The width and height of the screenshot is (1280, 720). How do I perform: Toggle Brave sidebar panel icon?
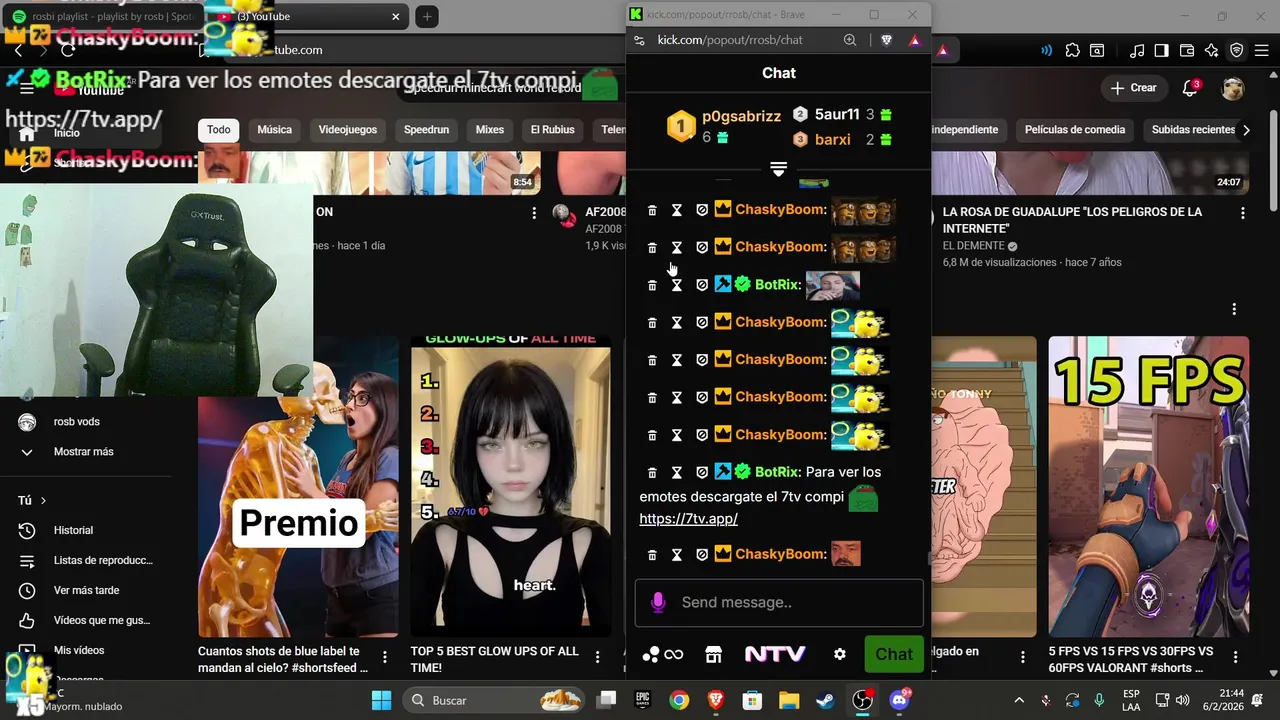(1161, 50)
